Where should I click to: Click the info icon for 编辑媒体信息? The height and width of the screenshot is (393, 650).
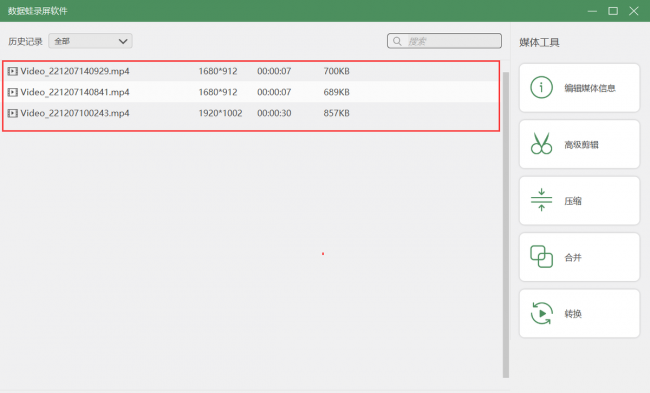(x=541, y=87)
